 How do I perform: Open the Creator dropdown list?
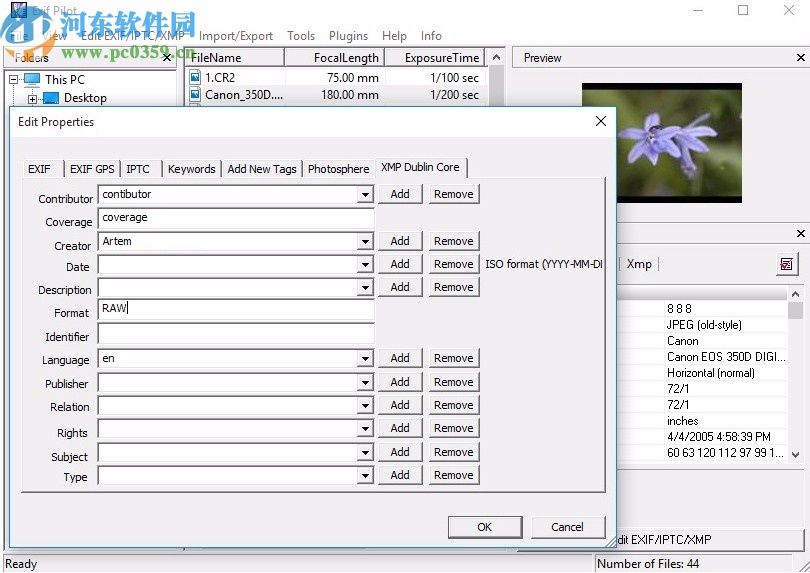[x=365, y=241]
